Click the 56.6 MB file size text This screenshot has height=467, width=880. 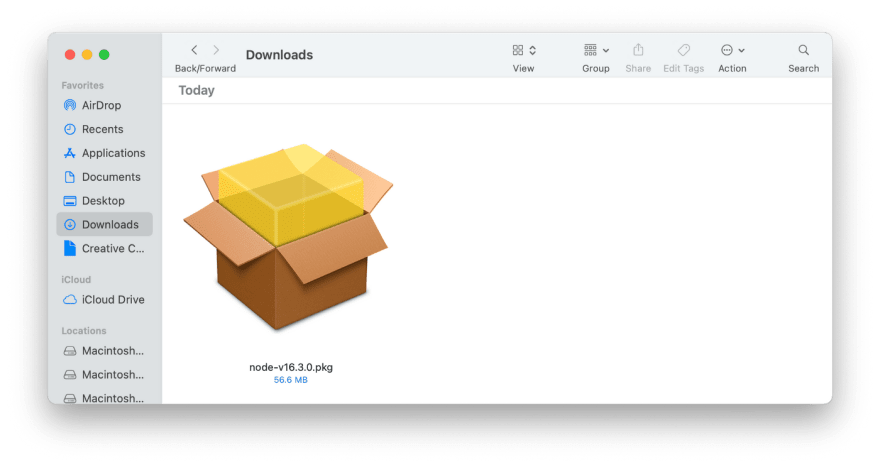coord(291,380)
